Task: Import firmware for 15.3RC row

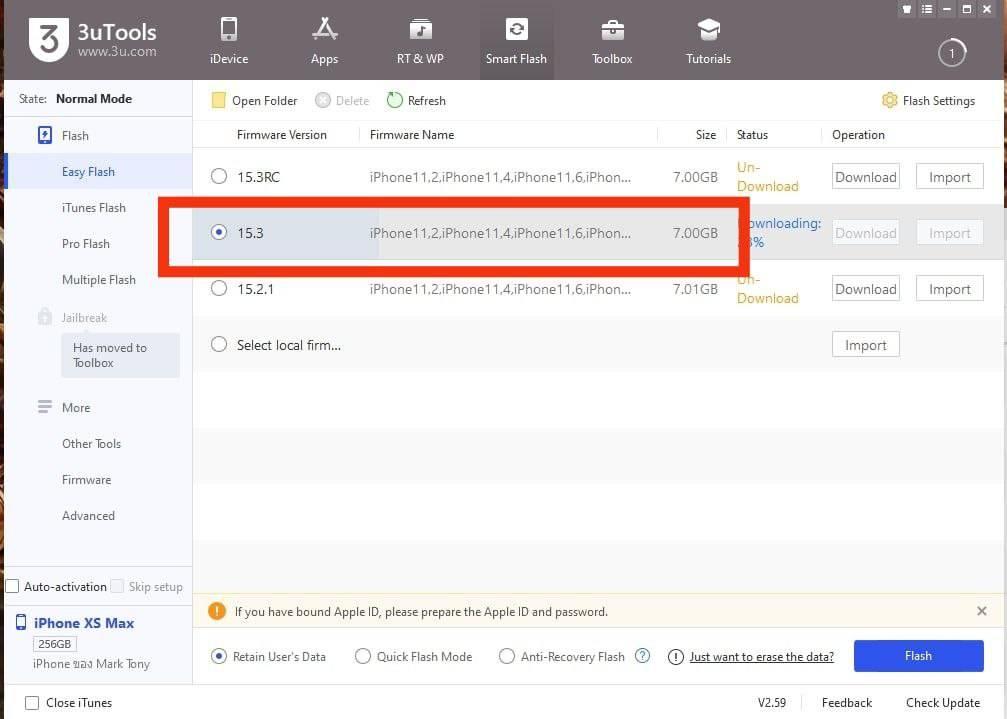Action: (949, 177)
